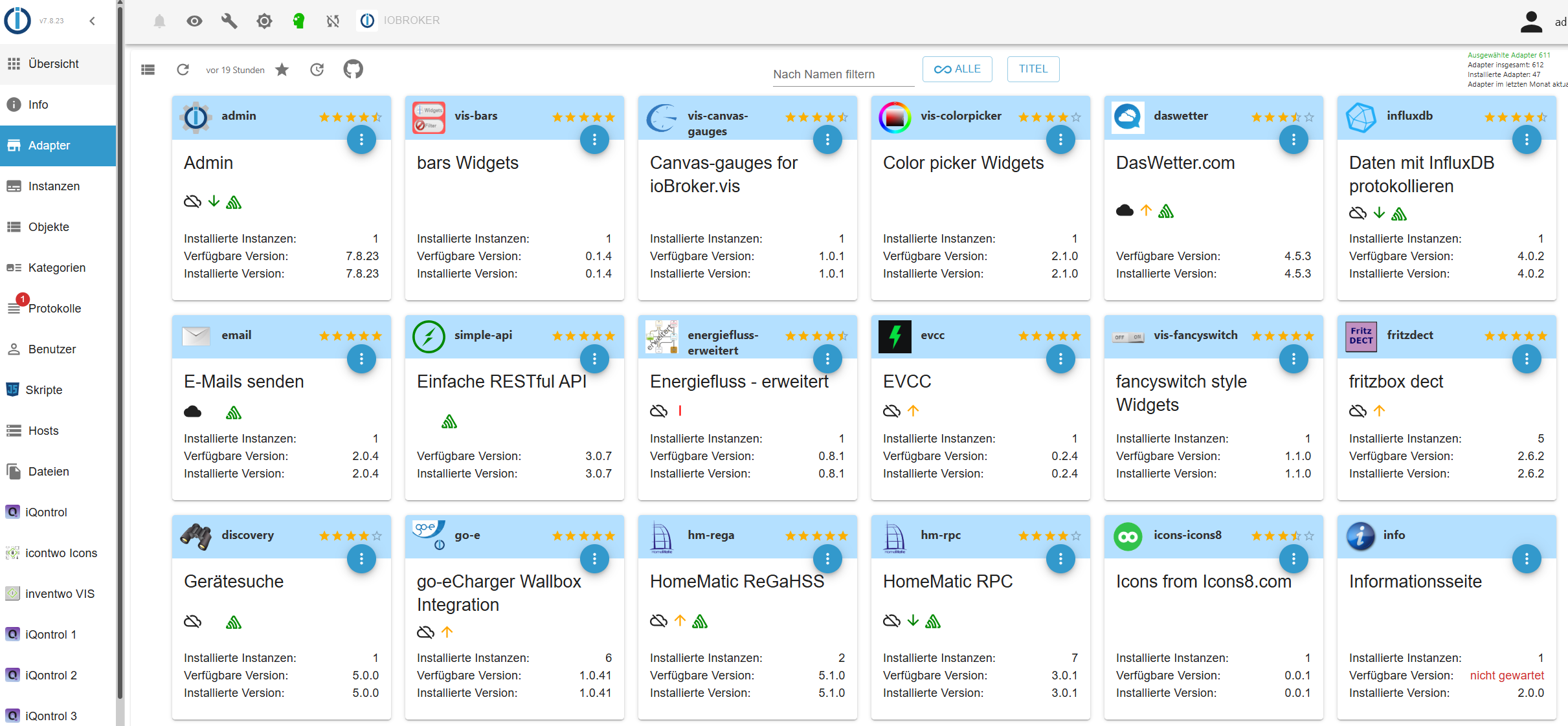Open the hm-rpc card three-dot menu
This screenshot has height=726, width=1568.
pos(1060,558)
